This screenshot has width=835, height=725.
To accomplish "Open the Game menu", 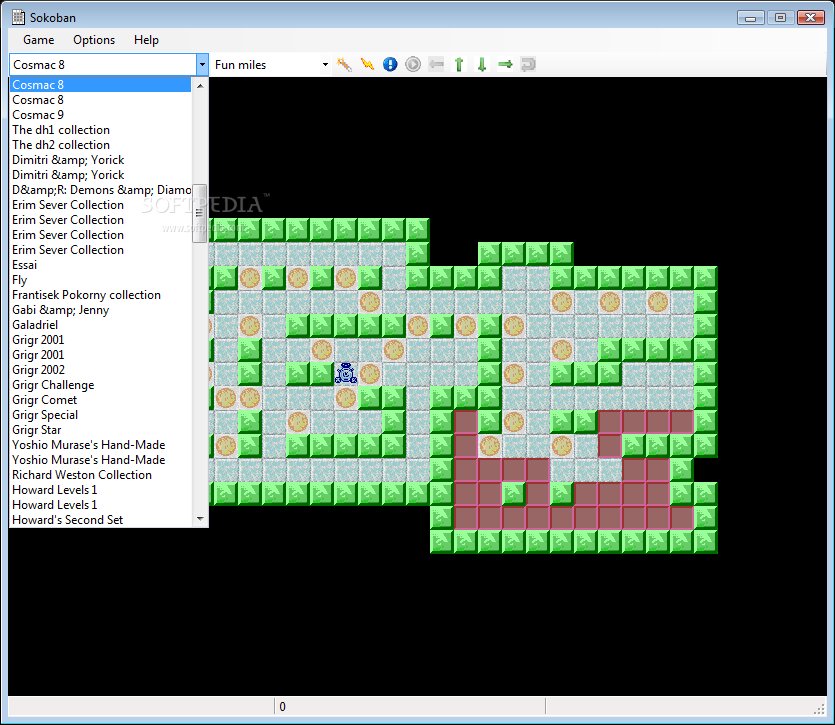I will (38, 40).
